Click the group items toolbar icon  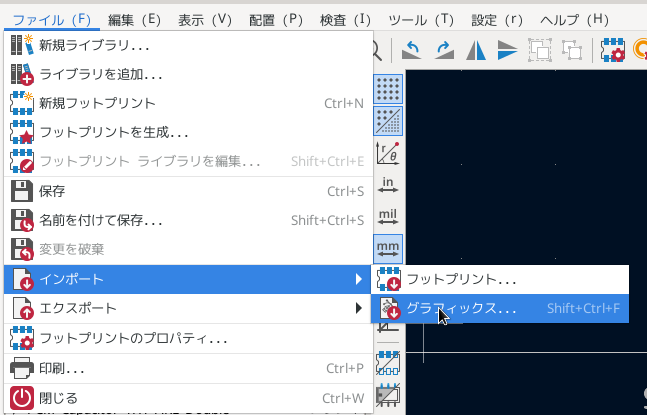click(540, 50)
